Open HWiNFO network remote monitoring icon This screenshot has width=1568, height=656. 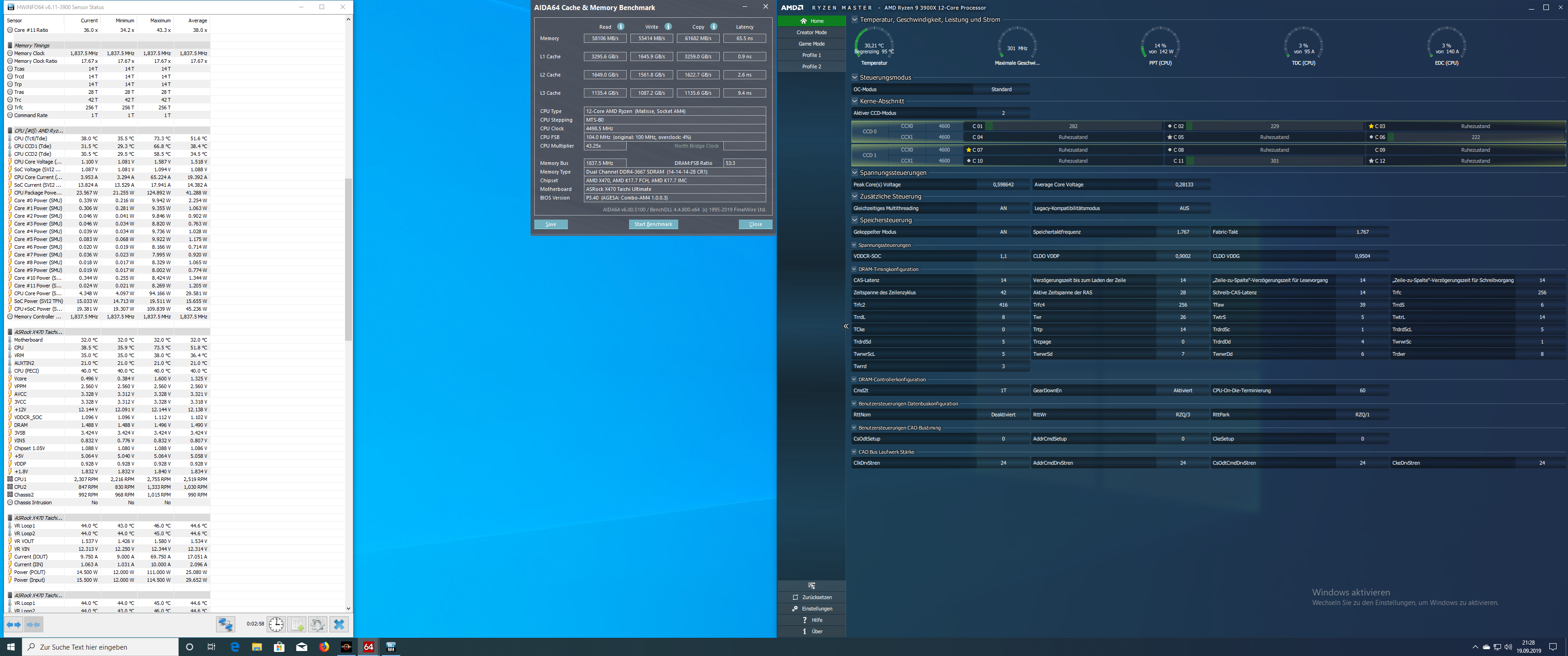coord(225,625)
